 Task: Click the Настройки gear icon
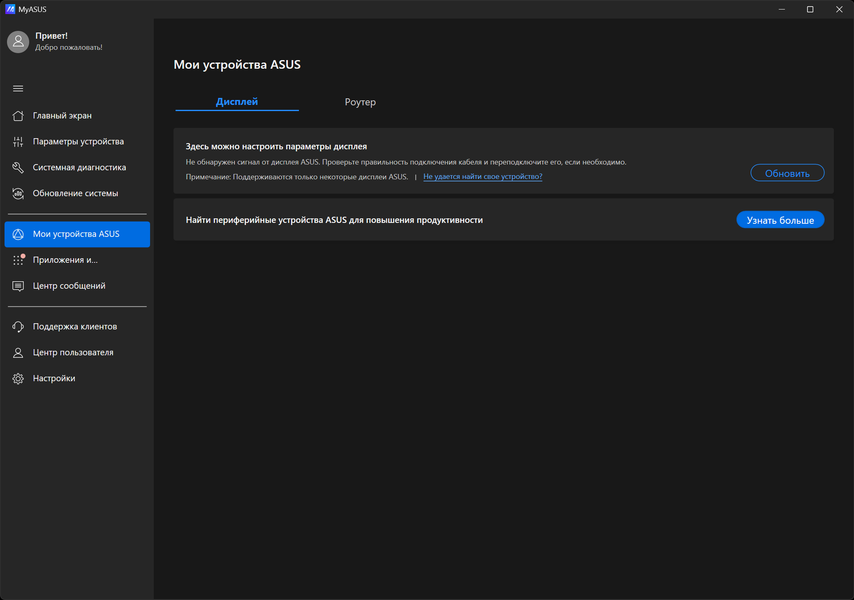[x=18, y=379]
